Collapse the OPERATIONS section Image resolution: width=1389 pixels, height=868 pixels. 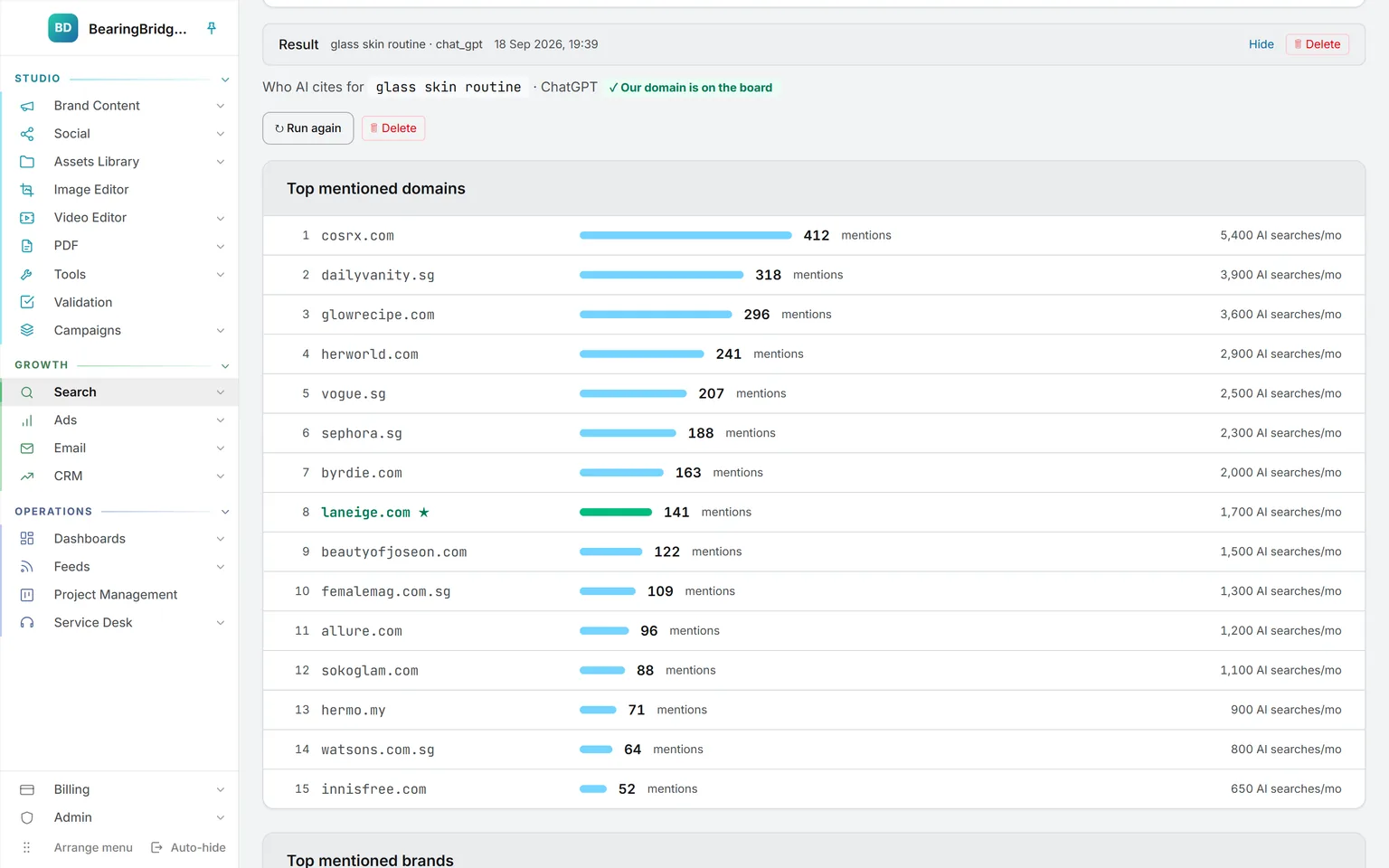[x=225, y=512]
